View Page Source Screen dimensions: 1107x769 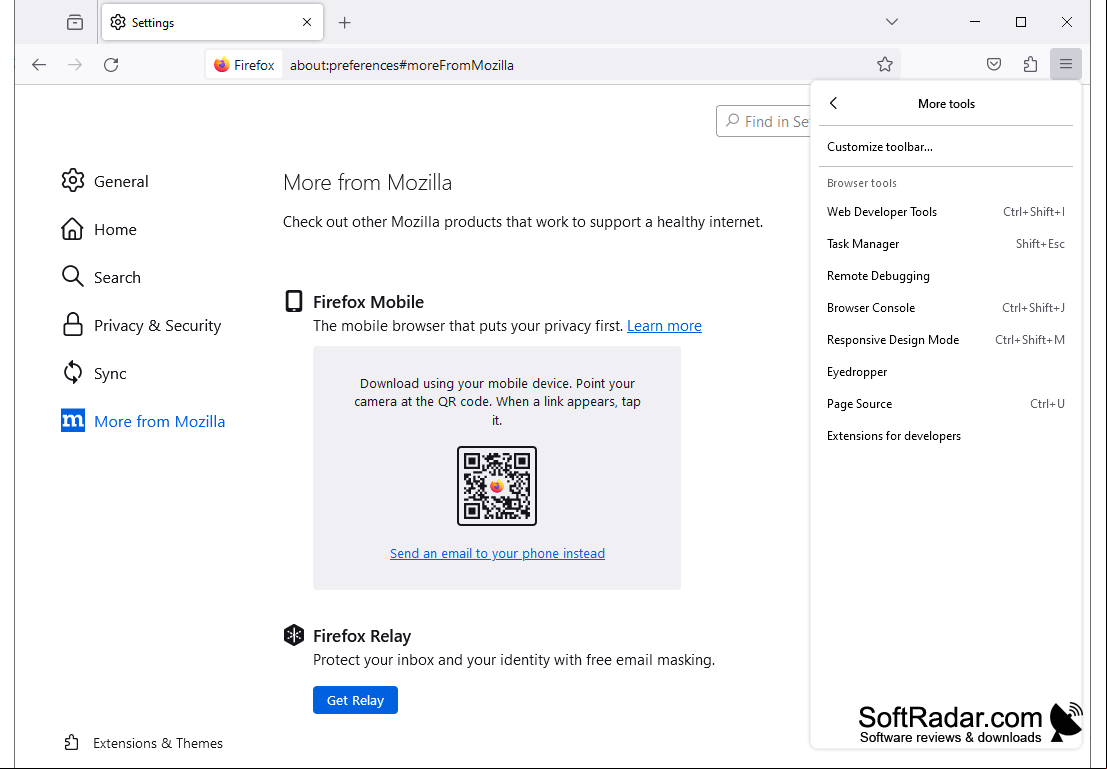point(946,404)
